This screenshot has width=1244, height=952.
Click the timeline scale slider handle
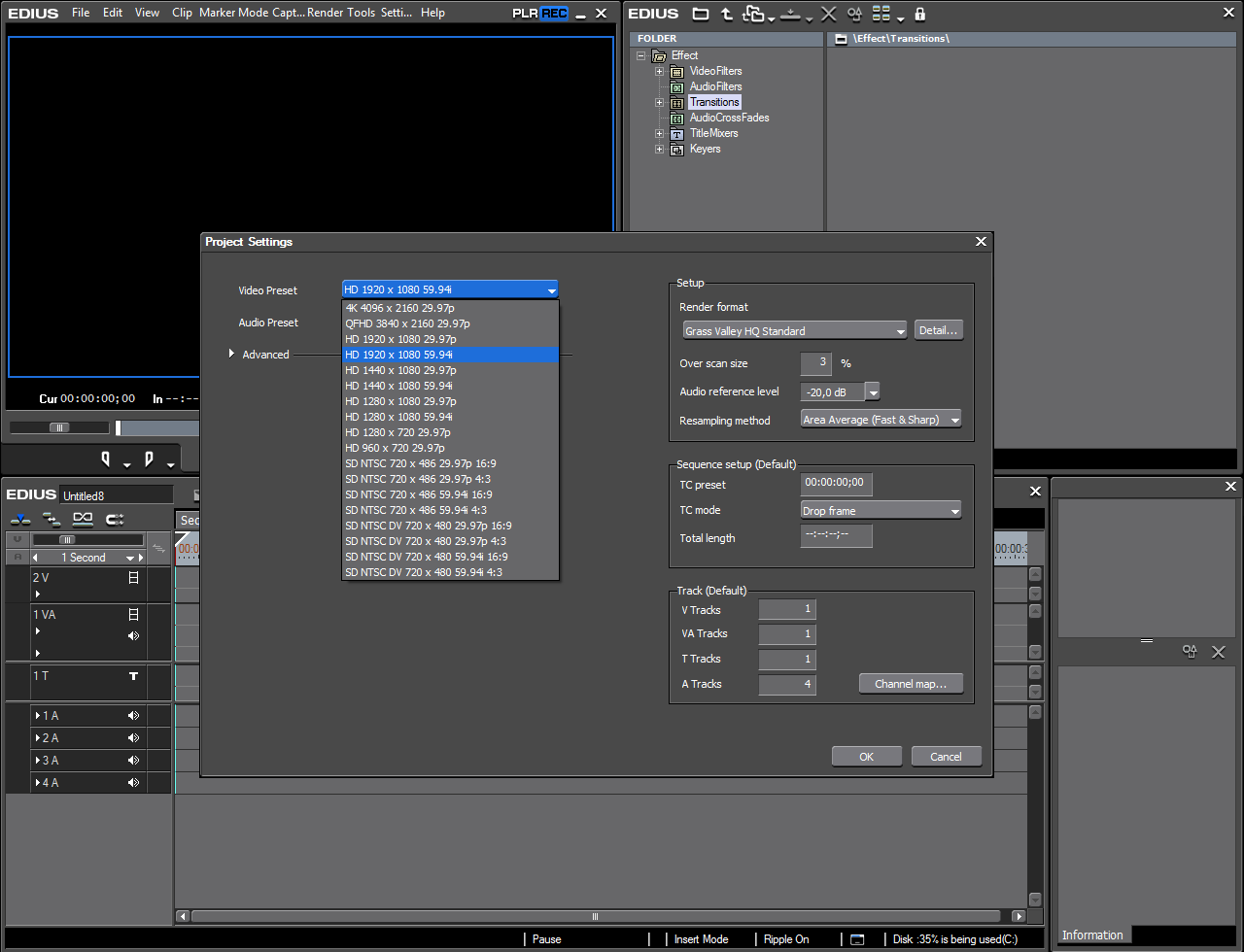[67, 539]
